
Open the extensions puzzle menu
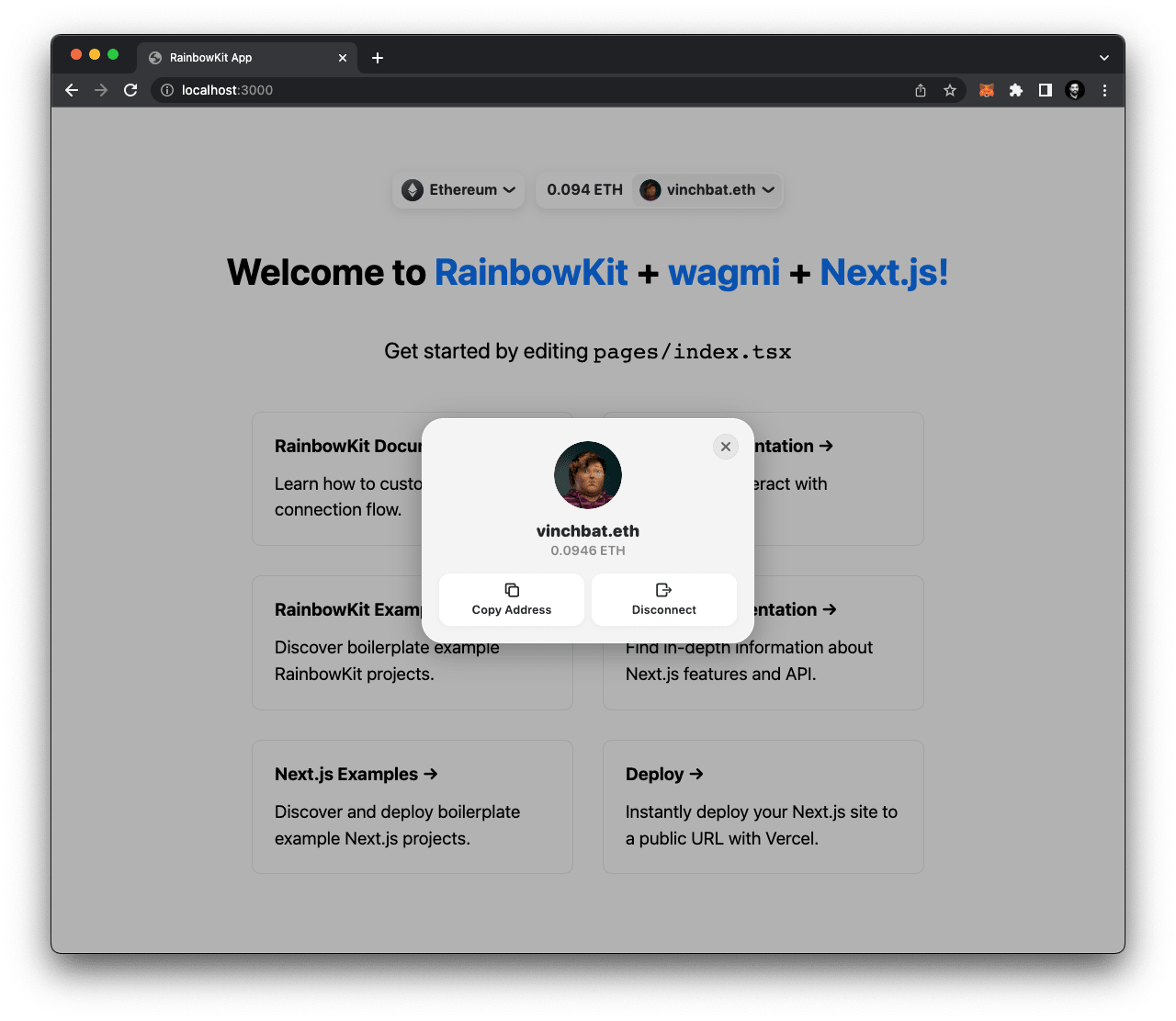tap(1016, 90)
